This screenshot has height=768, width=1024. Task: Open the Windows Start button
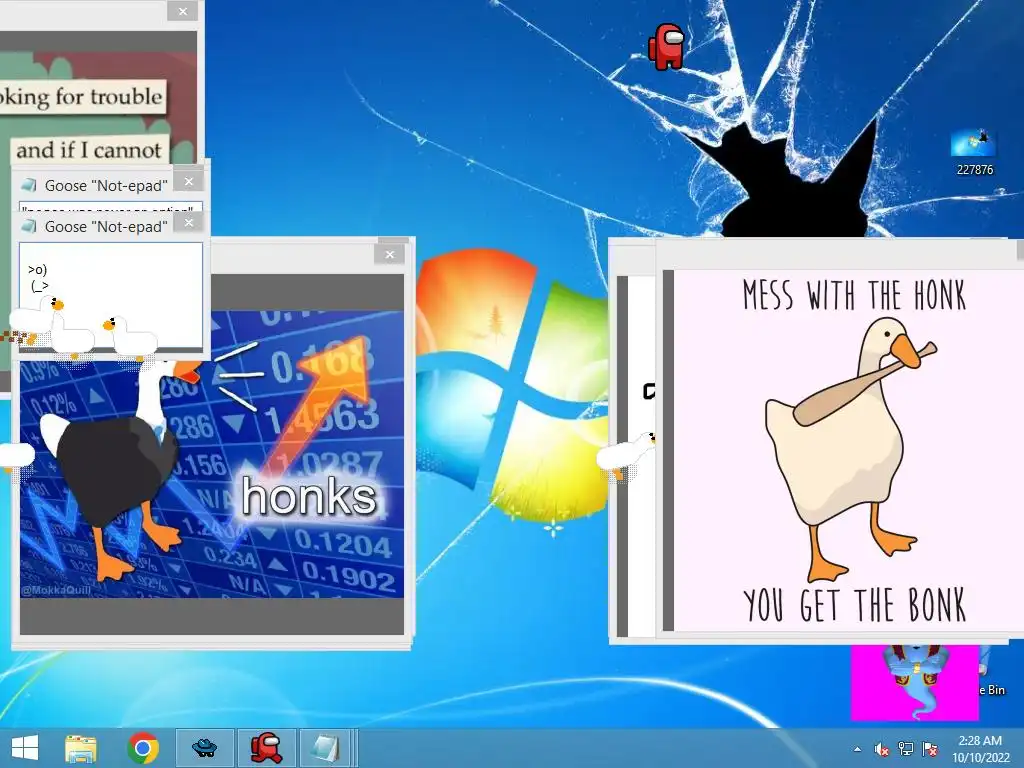pos(25,748)
